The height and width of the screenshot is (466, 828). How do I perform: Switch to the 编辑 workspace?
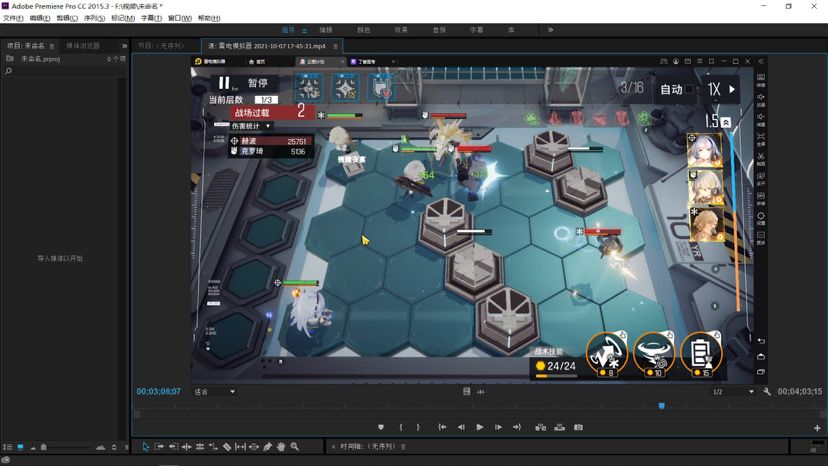326,30
